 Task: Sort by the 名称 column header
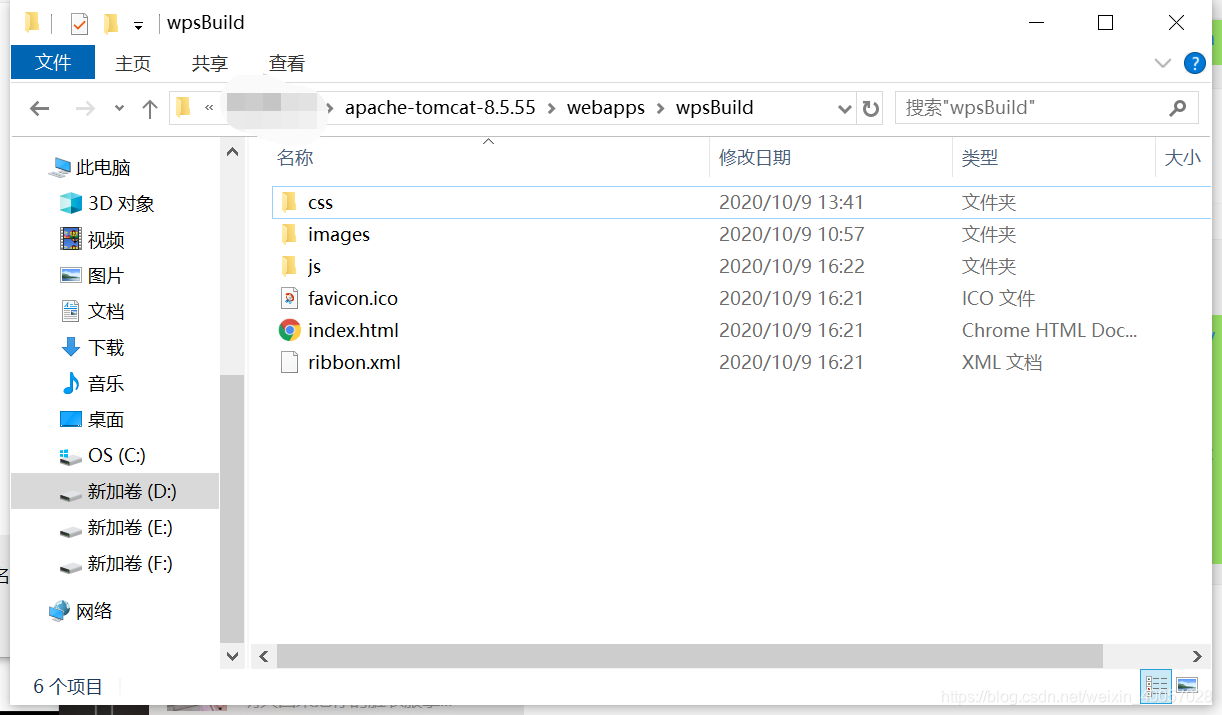295,157
